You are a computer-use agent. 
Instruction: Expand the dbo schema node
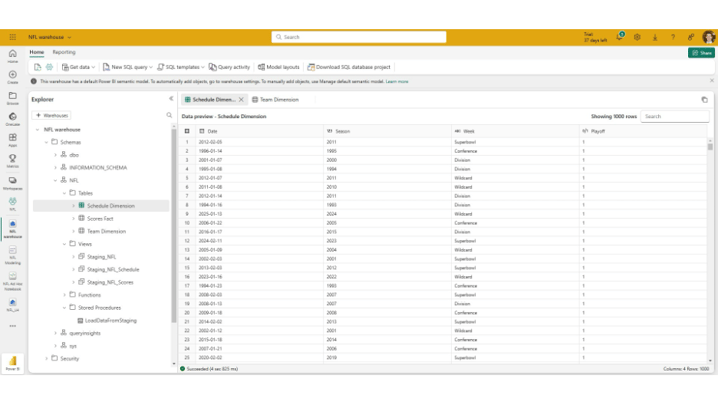55,155
